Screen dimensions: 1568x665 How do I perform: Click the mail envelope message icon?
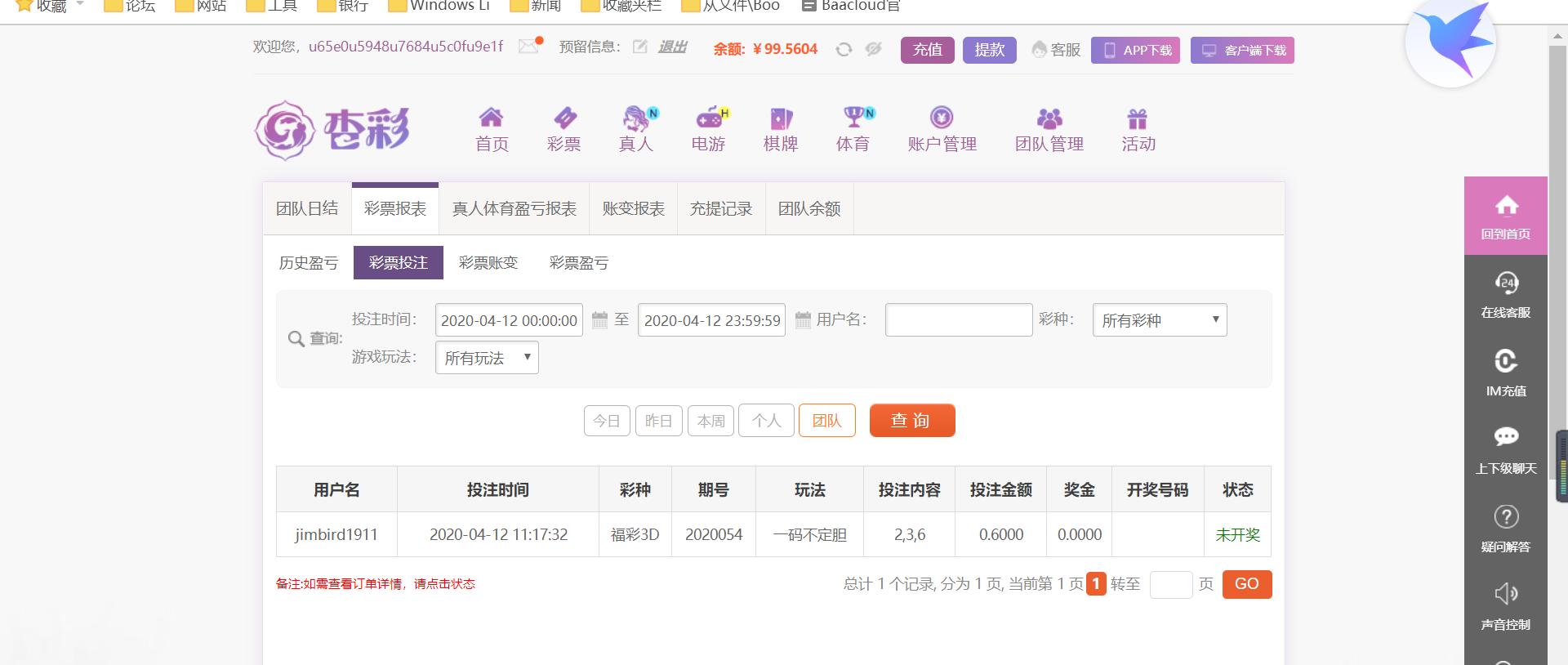(529, 47)
